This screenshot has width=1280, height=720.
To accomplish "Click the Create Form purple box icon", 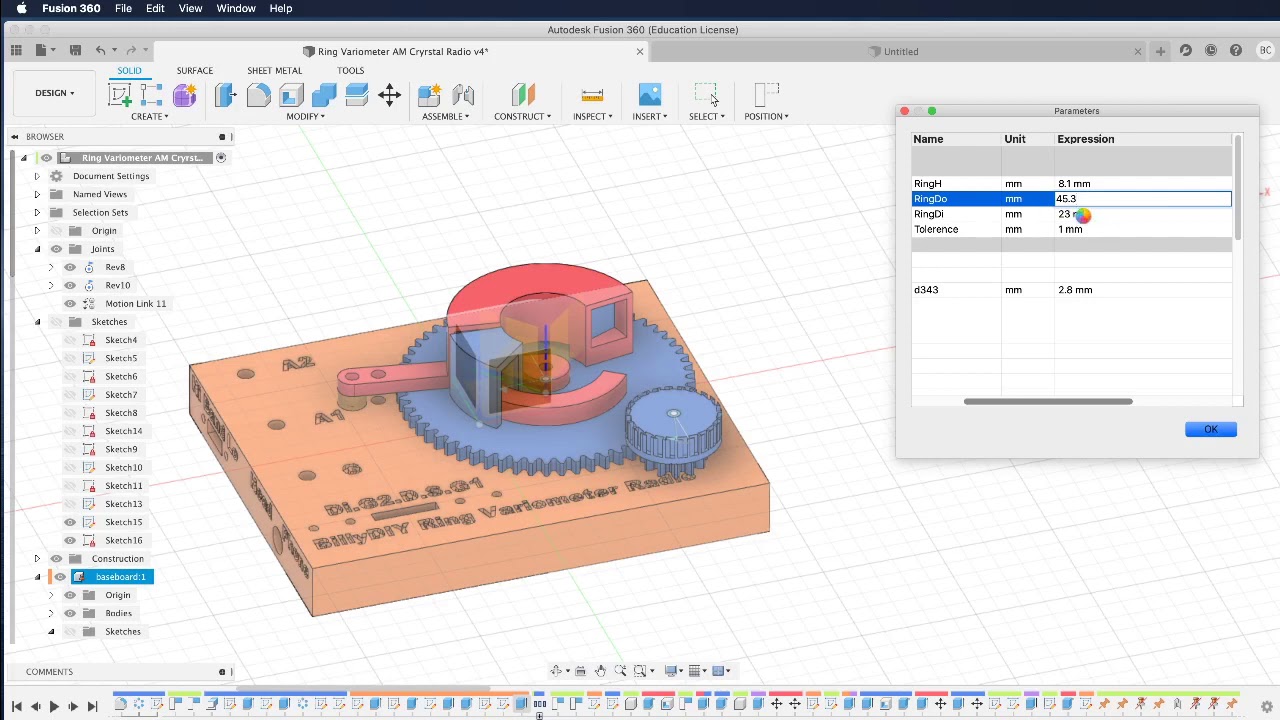I will coord(185,95).
